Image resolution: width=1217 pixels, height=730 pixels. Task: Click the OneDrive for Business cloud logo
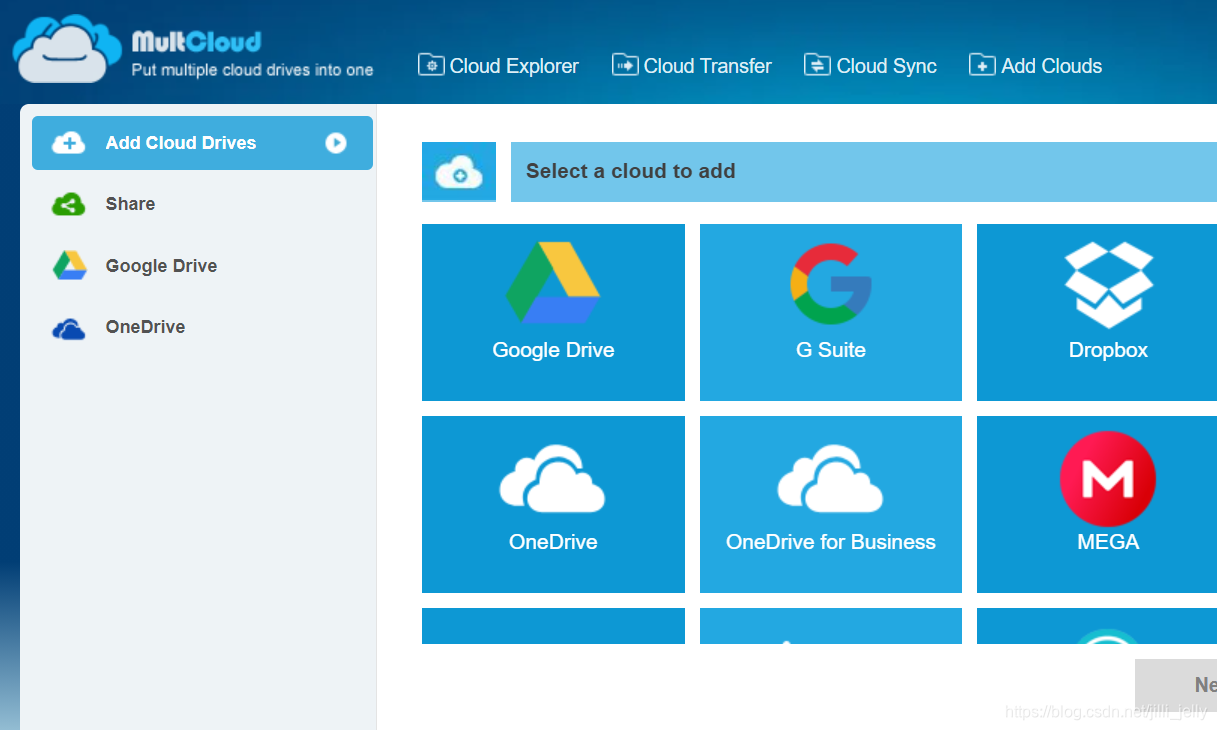tap(830, 480)
